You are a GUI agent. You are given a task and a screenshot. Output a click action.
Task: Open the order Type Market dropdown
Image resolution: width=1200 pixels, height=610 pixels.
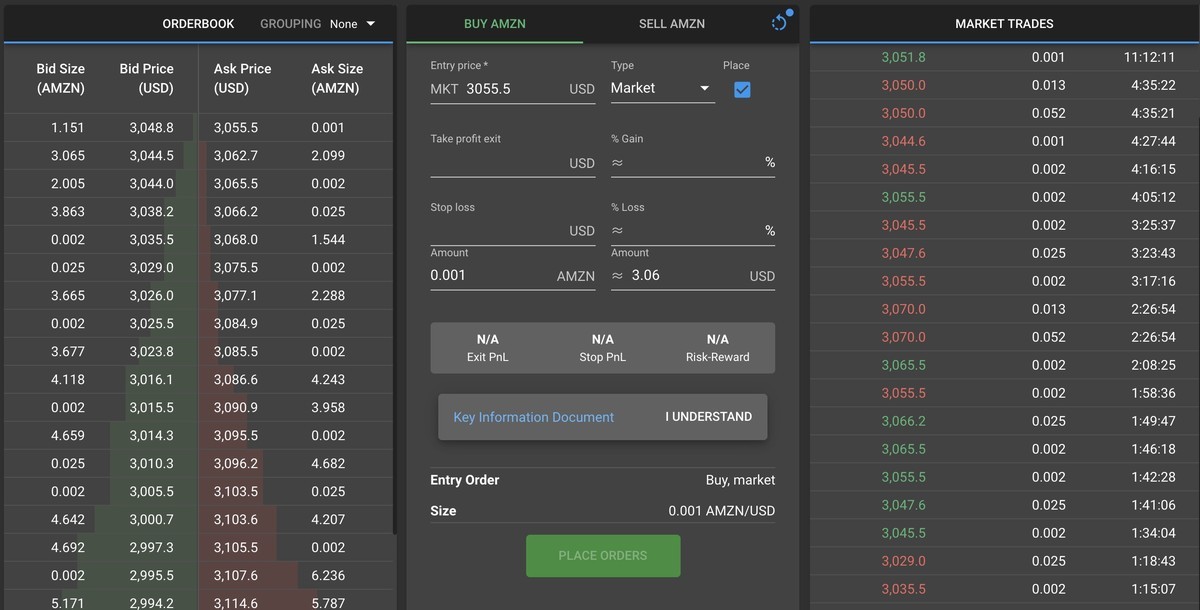[662, 88]
